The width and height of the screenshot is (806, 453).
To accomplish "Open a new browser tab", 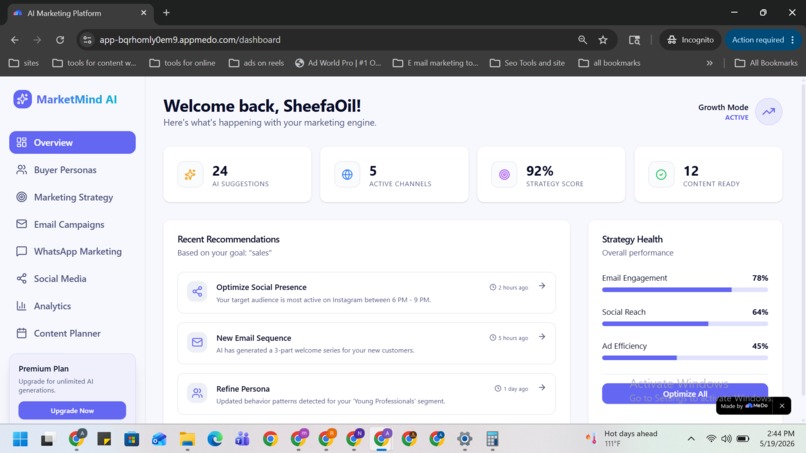I will 166,13.
